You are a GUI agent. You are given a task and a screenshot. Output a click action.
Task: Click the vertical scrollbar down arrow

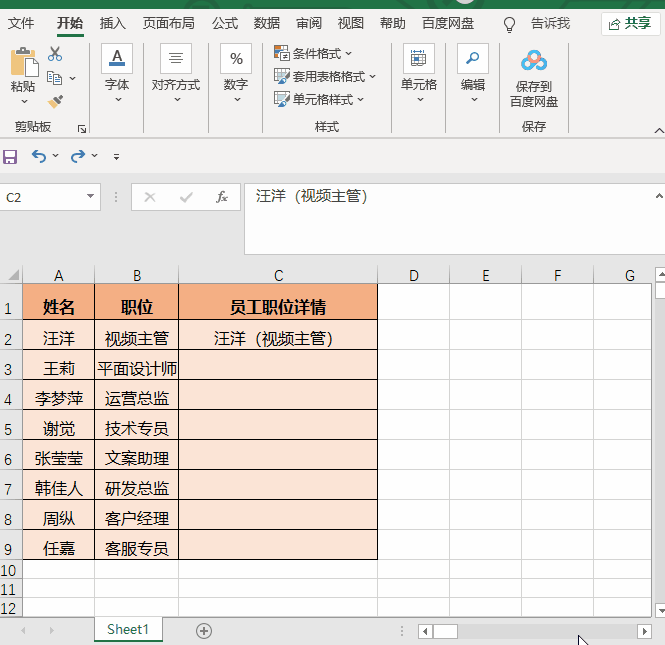[x=660, y=610]
